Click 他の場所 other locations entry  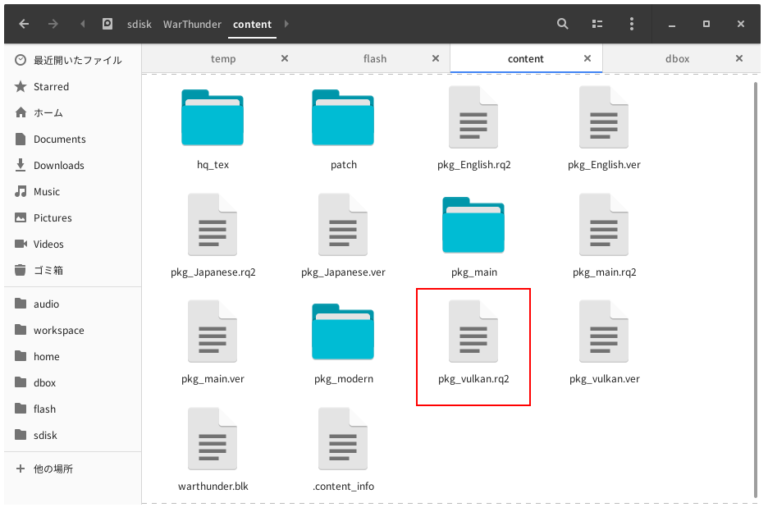52,469
